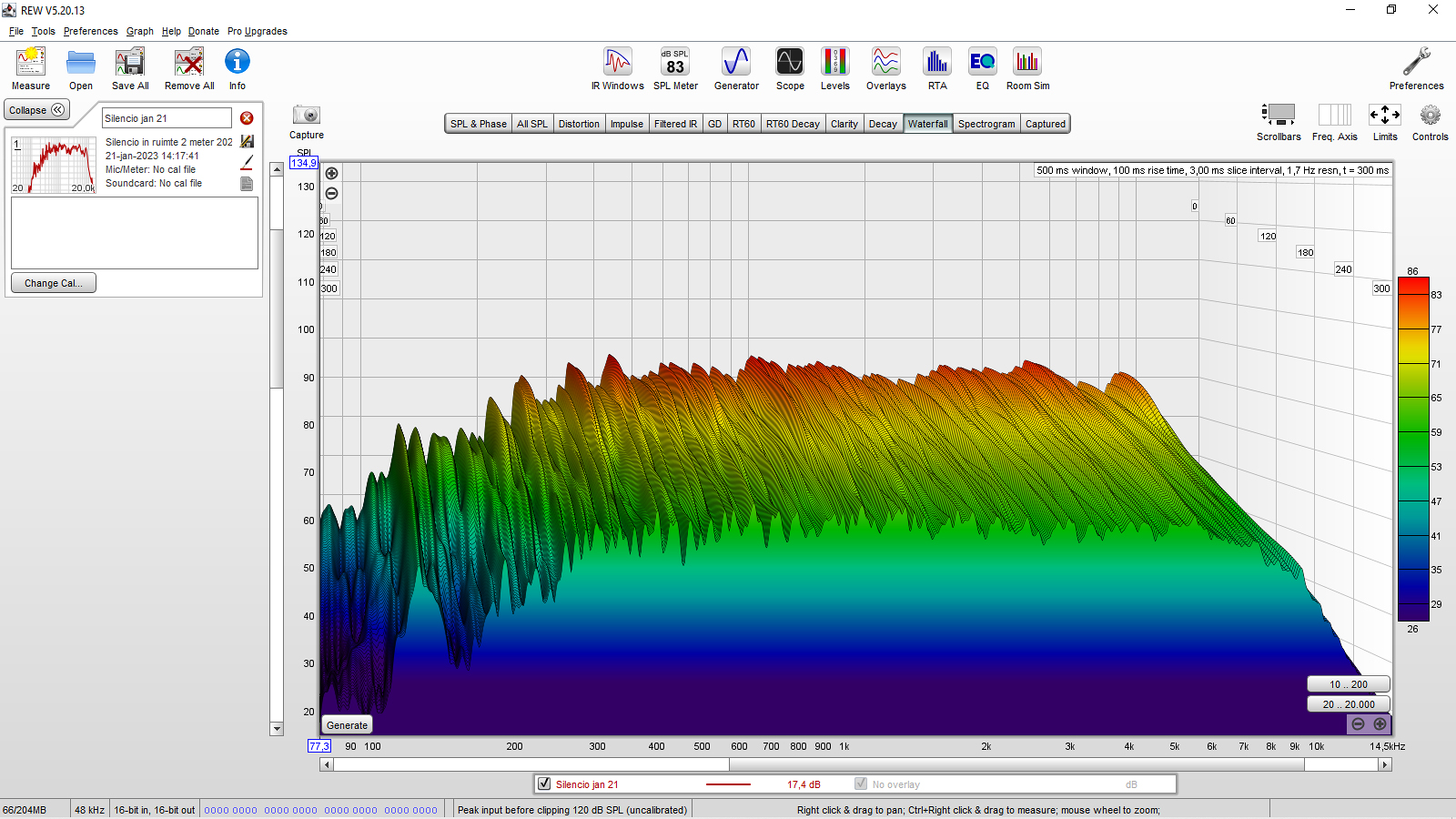
Task: Toggle the No overlay checkbox
Action: click(861, 784)
